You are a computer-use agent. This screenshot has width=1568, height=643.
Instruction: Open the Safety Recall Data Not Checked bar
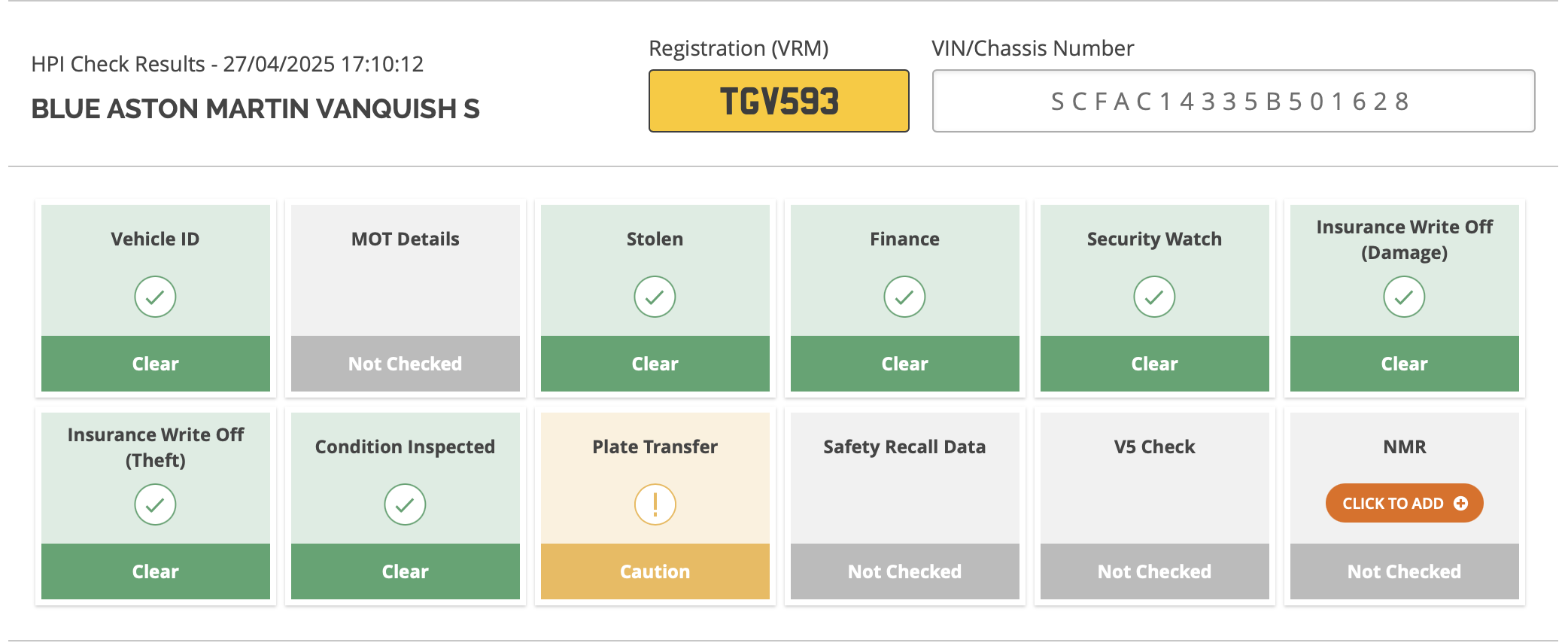coord(905,571)
